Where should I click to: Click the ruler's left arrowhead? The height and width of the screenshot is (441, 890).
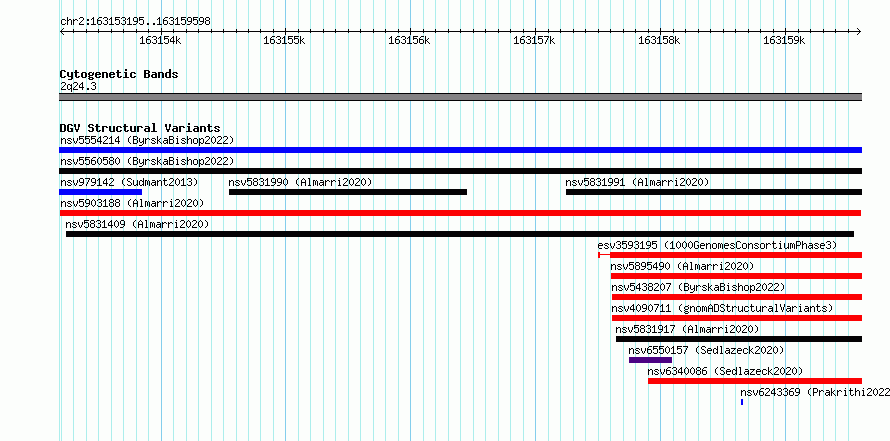tap(62, 31)
